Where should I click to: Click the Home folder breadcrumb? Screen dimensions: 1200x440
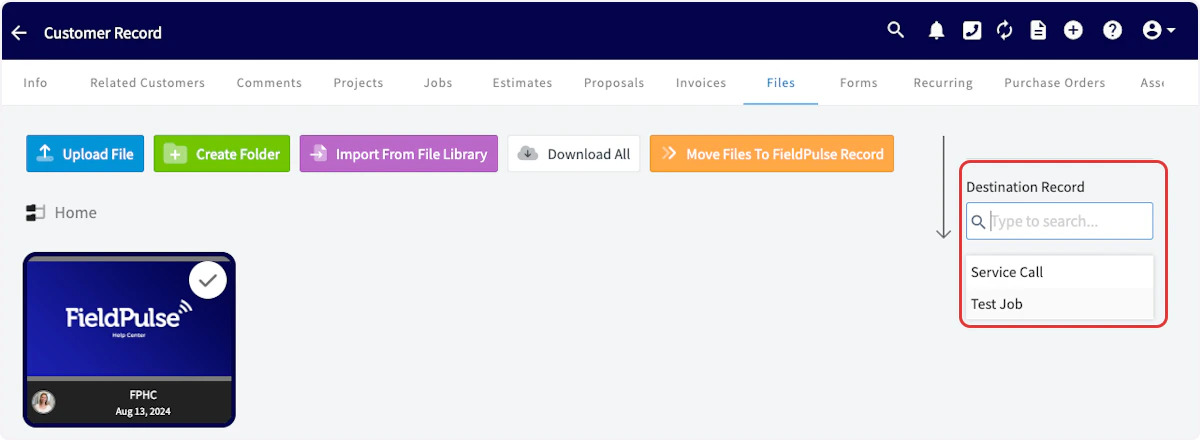[x=62, y=213]
